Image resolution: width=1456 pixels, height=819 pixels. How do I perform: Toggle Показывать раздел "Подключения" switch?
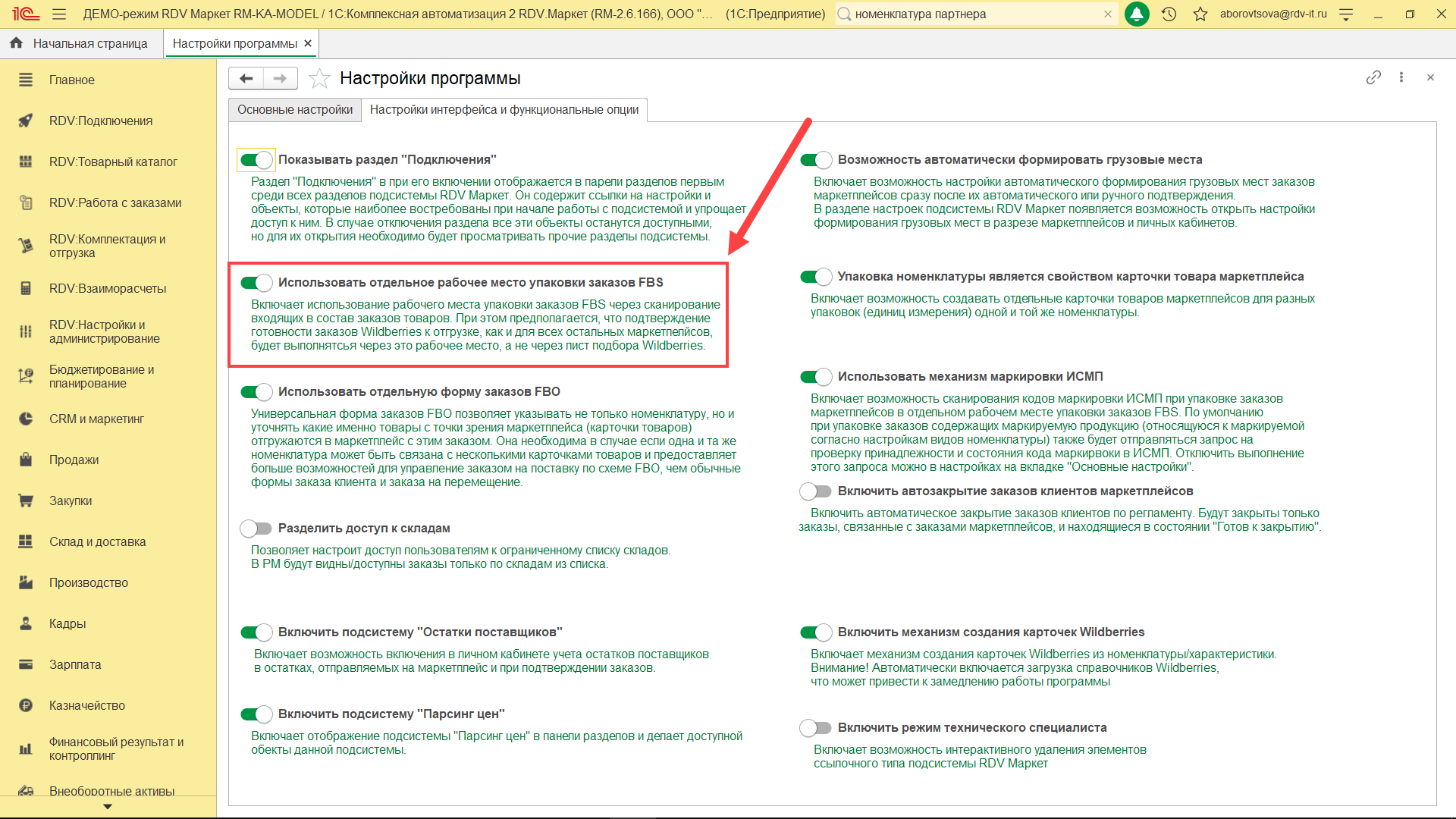pos(256,159)
